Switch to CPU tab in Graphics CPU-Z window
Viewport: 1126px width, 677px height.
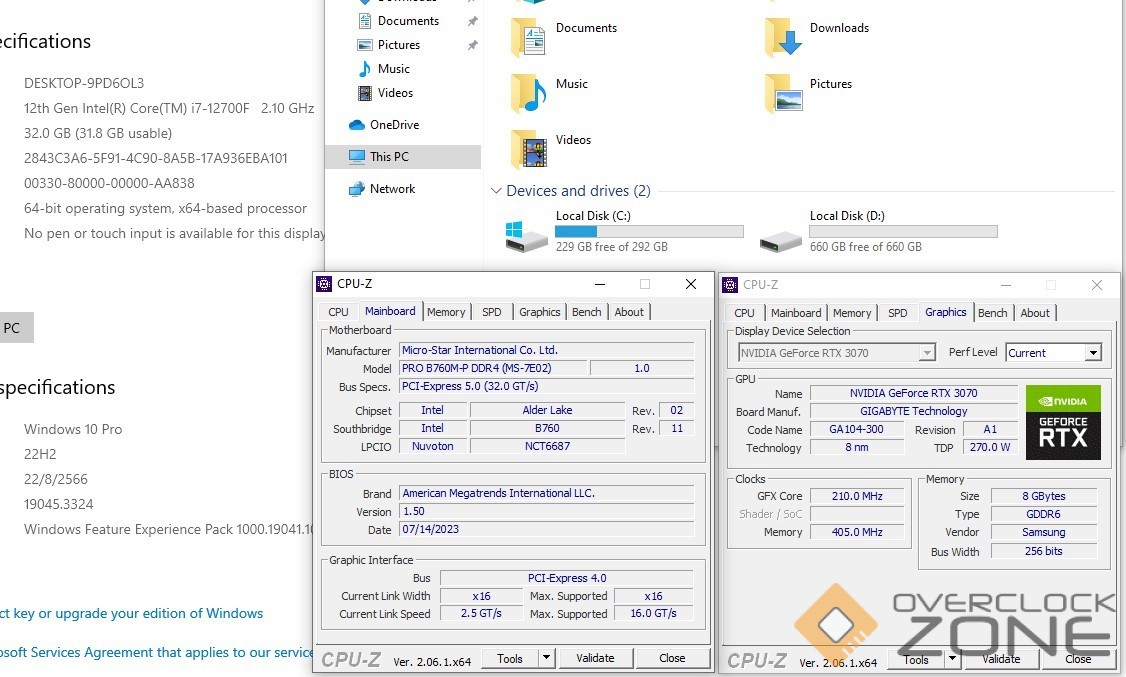(x=745, y=313)
